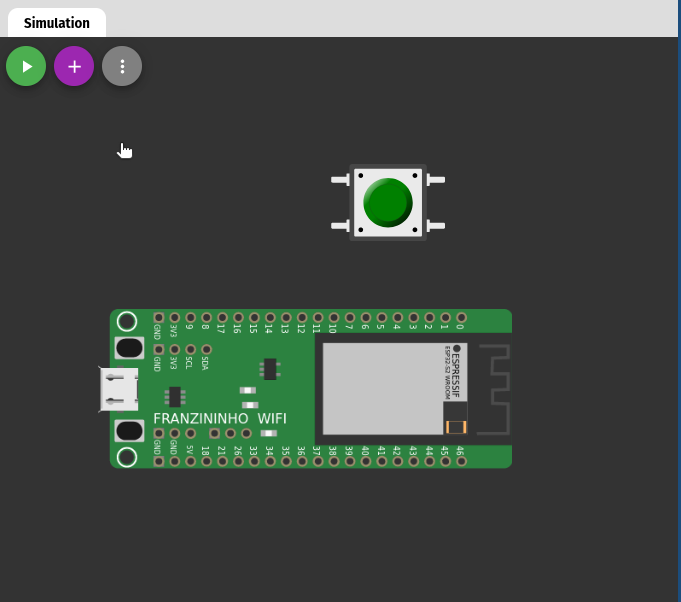The height and width of the screenshot is (602, 681).
Task: Switch to the Simulation tab
Action: (x=56, y=23)
